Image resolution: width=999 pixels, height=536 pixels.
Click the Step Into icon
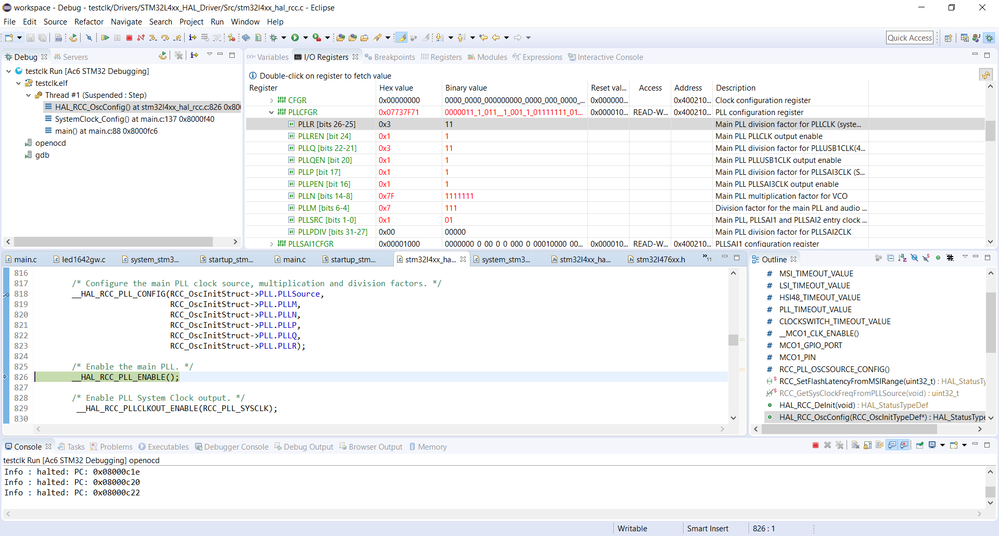coord(153,38)
